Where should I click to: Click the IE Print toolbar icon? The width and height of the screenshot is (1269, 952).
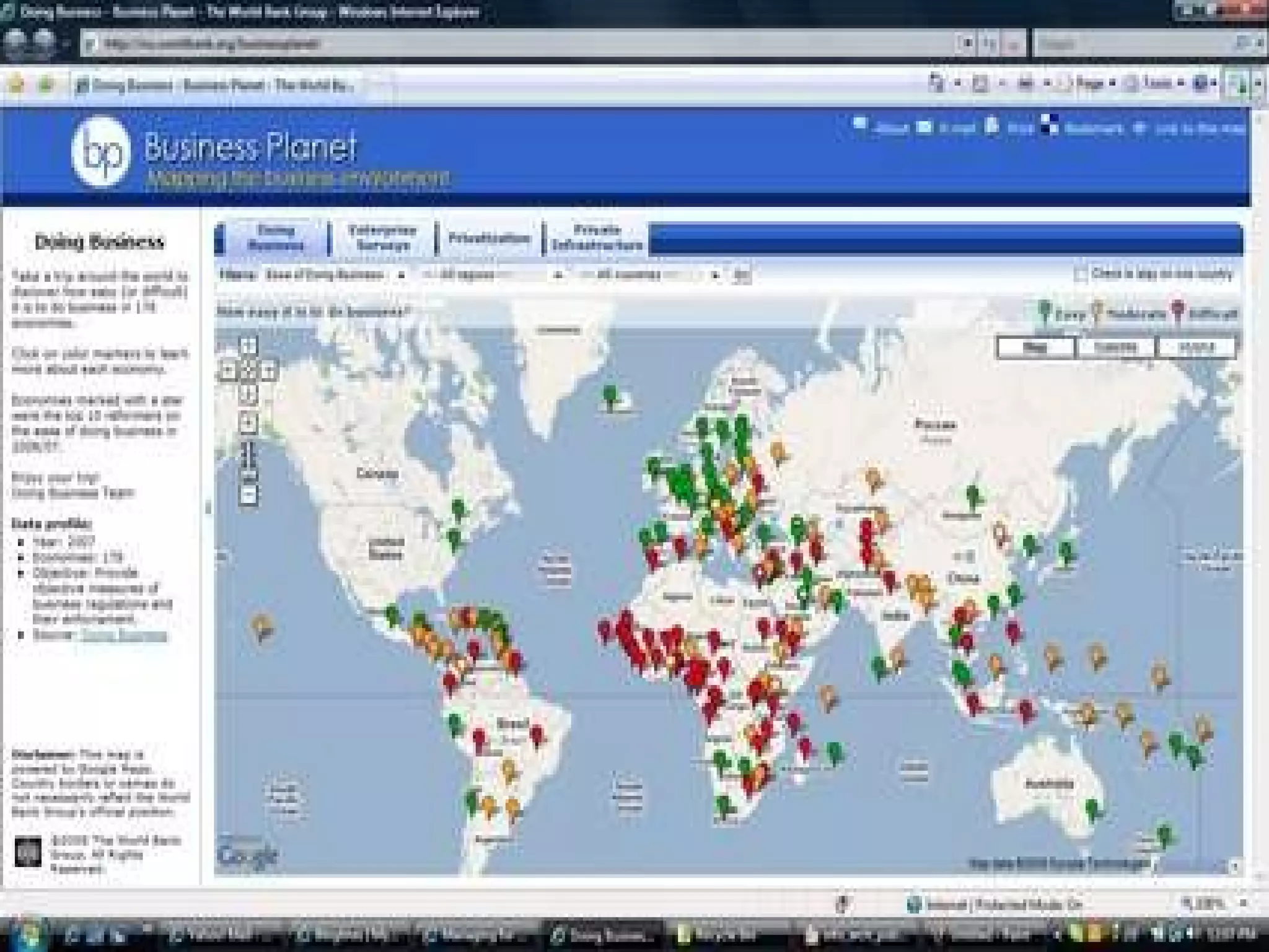point(1025,84)
